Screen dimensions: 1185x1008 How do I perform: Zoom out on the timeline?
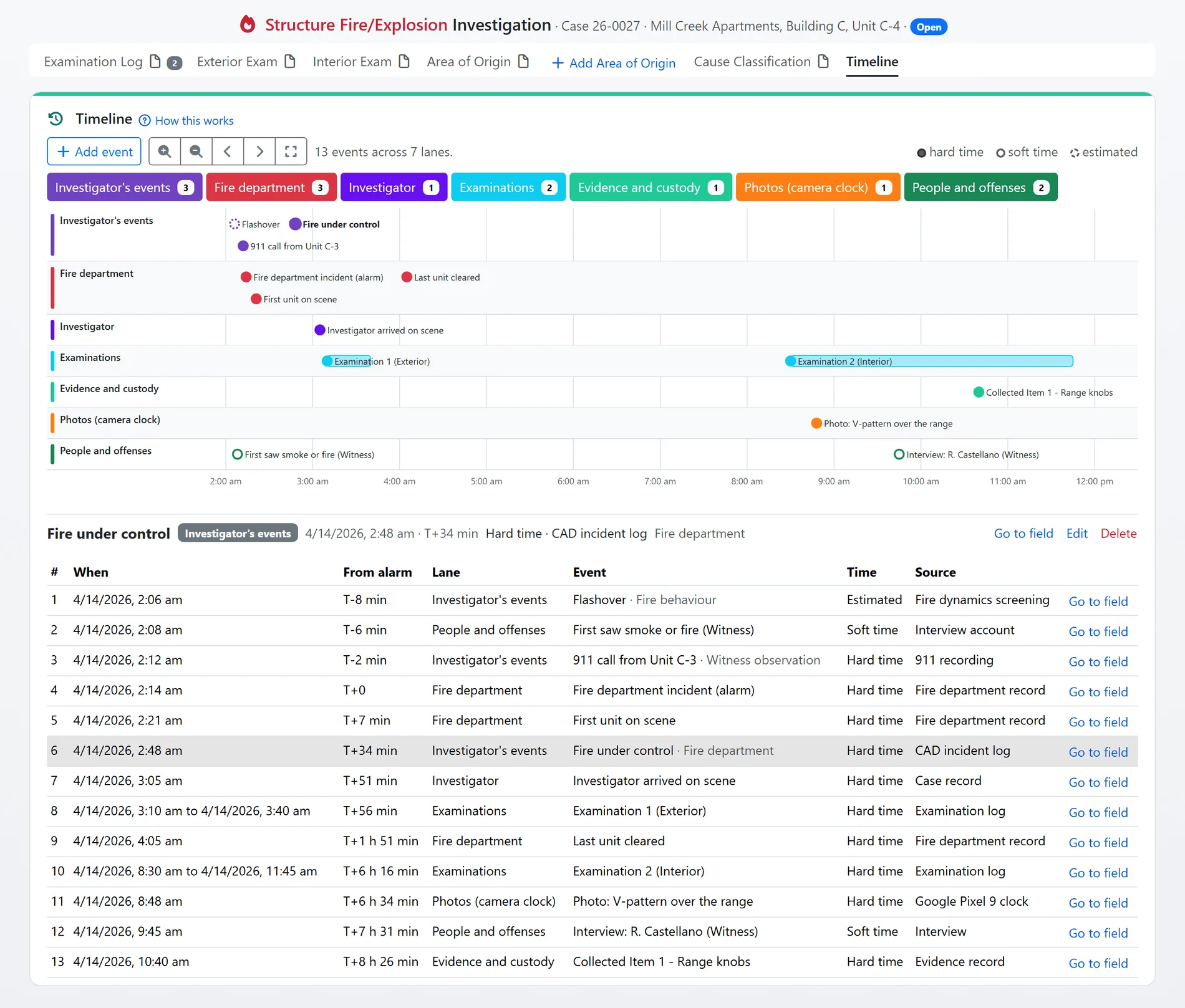196,151
